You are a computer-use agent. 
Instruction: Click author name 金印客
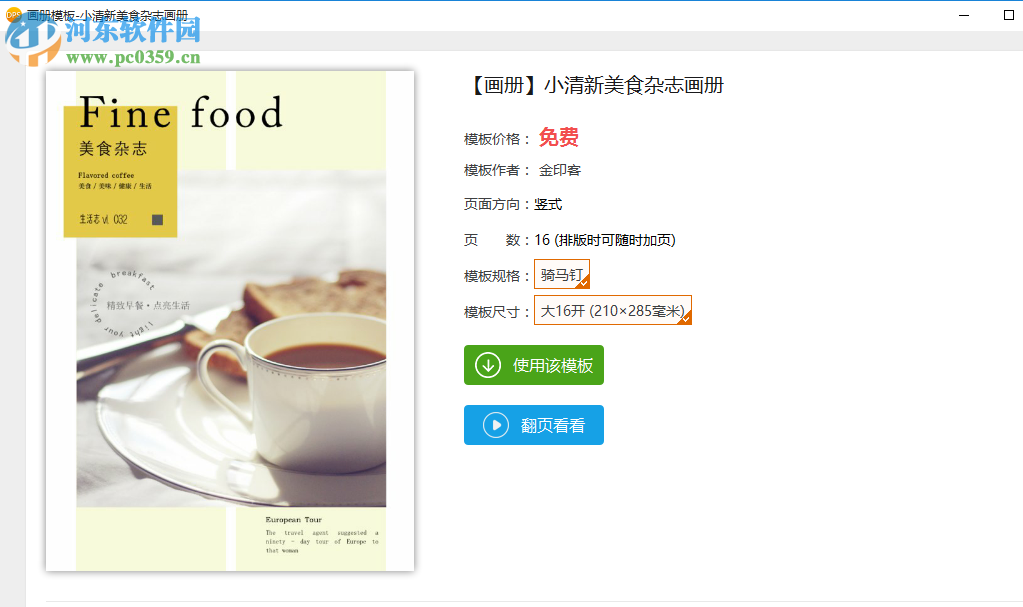tap(559, 170)
